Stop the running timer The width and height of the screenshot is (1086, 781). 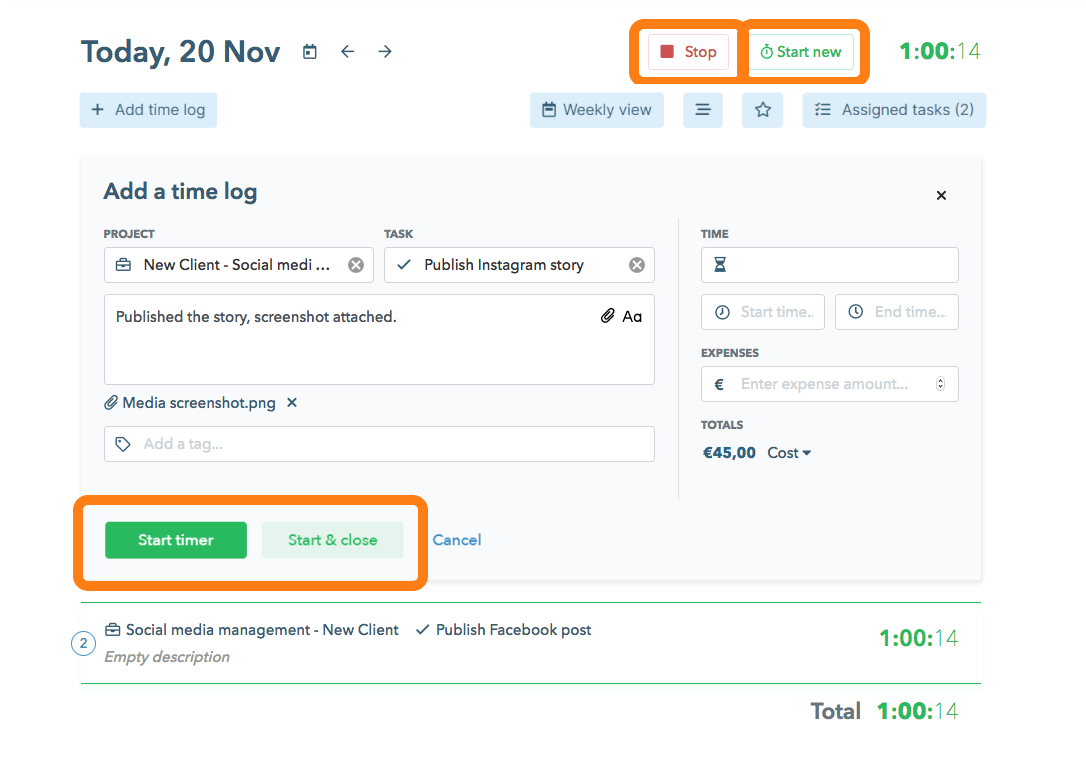(x=688, y=52)
